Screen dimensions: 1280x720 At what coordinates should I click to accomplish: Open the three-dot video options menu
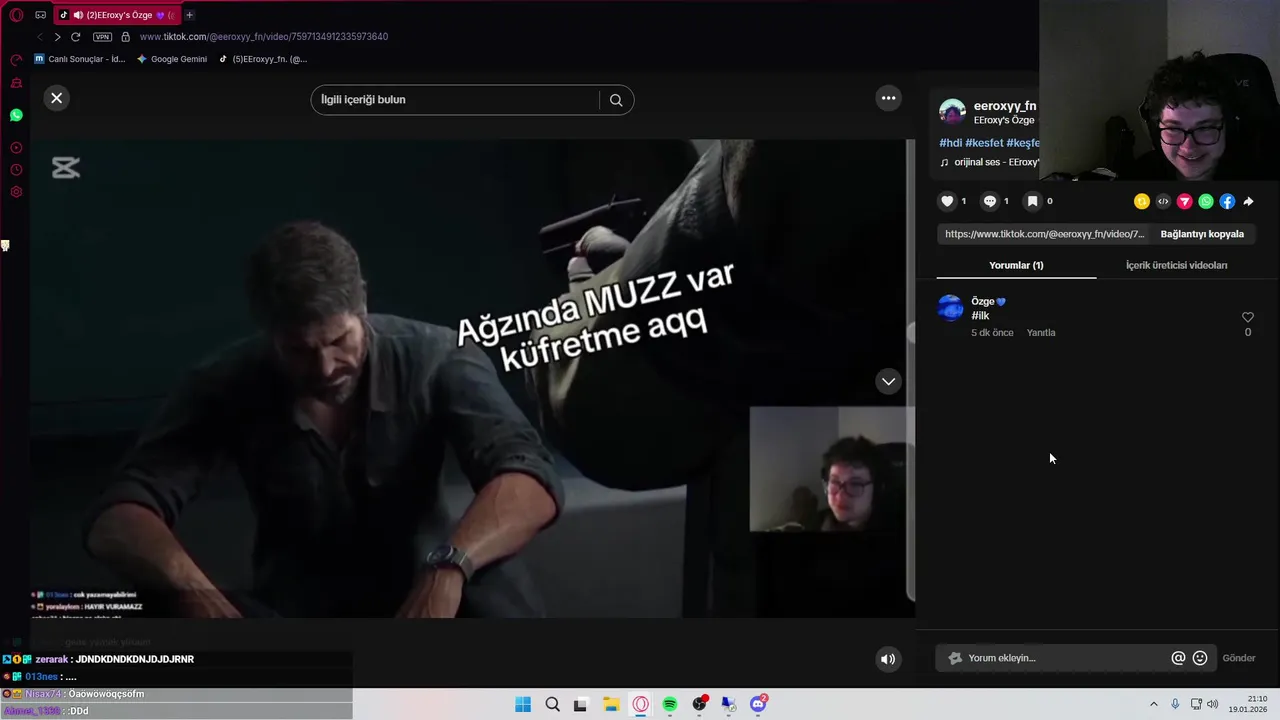coord(888,98)
